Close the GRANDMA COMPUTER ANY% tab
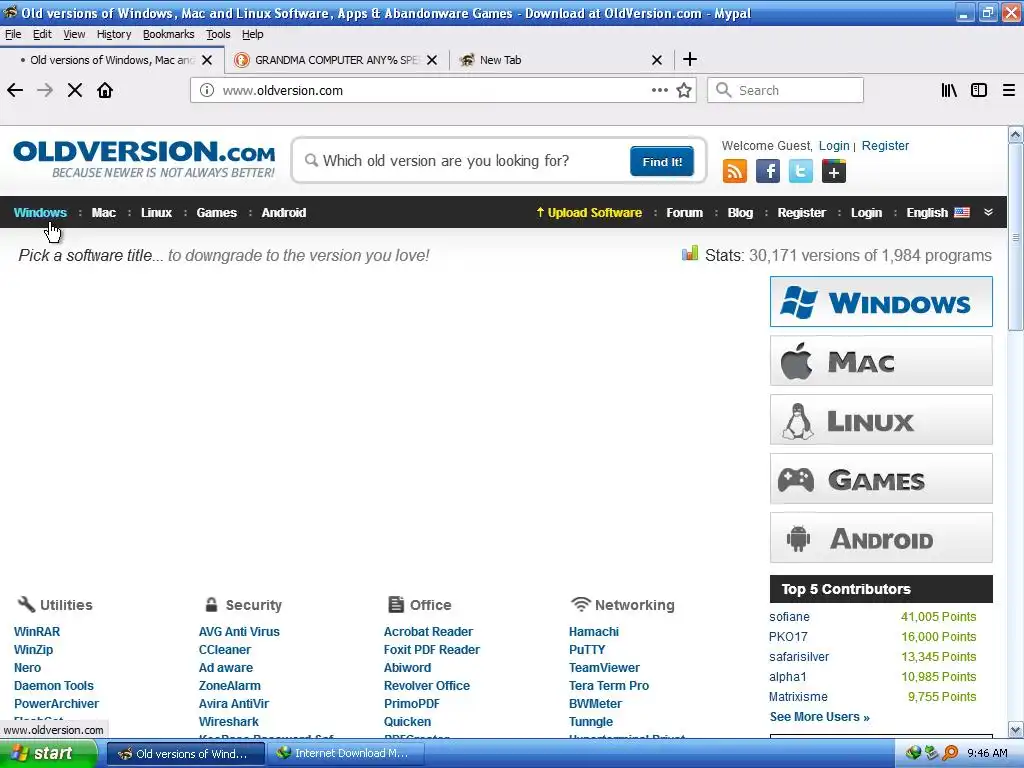The height and width of the screenshot is (768, 1024). click(x=432, y=60)
